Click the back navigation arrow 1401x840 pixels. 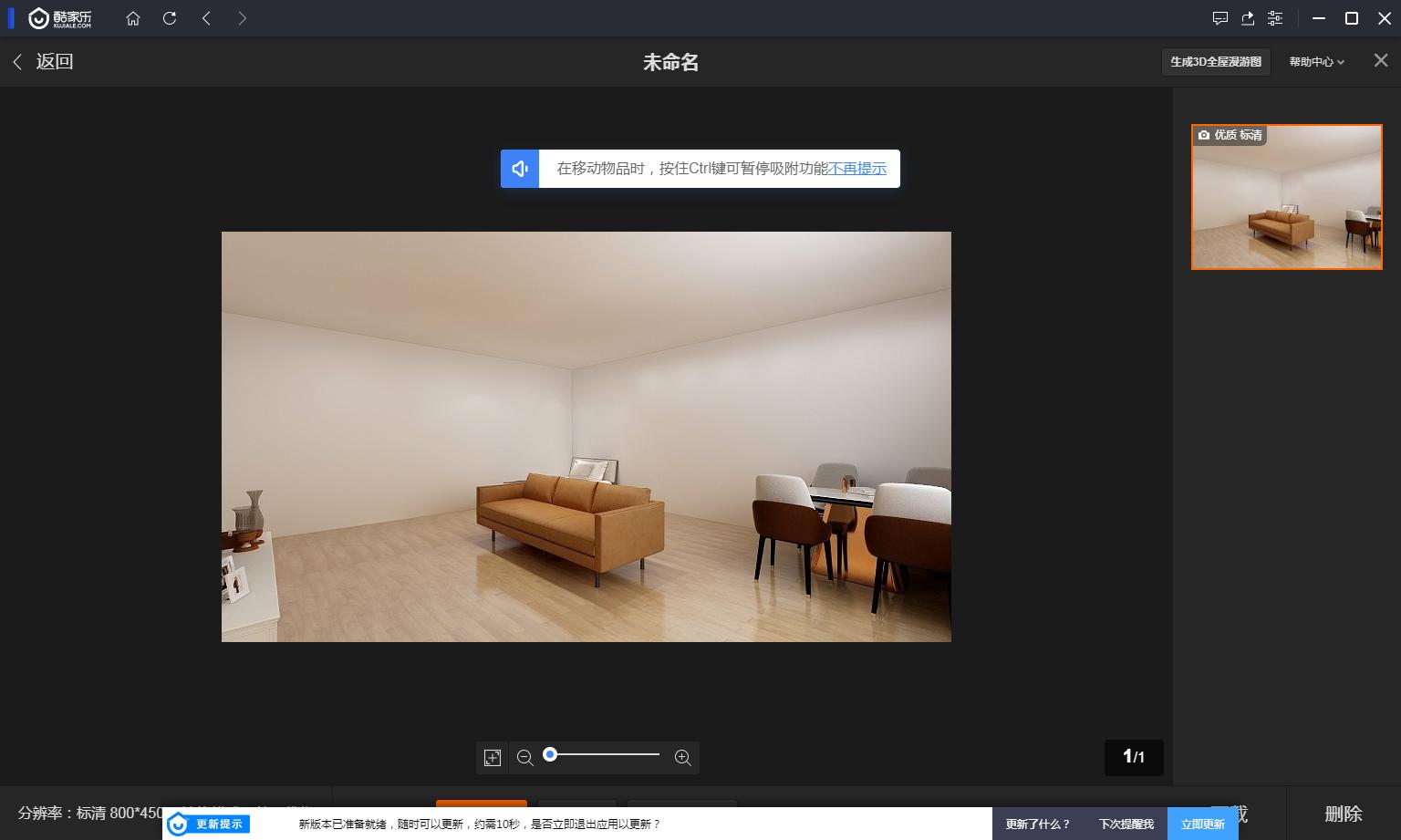click(206, 18)
